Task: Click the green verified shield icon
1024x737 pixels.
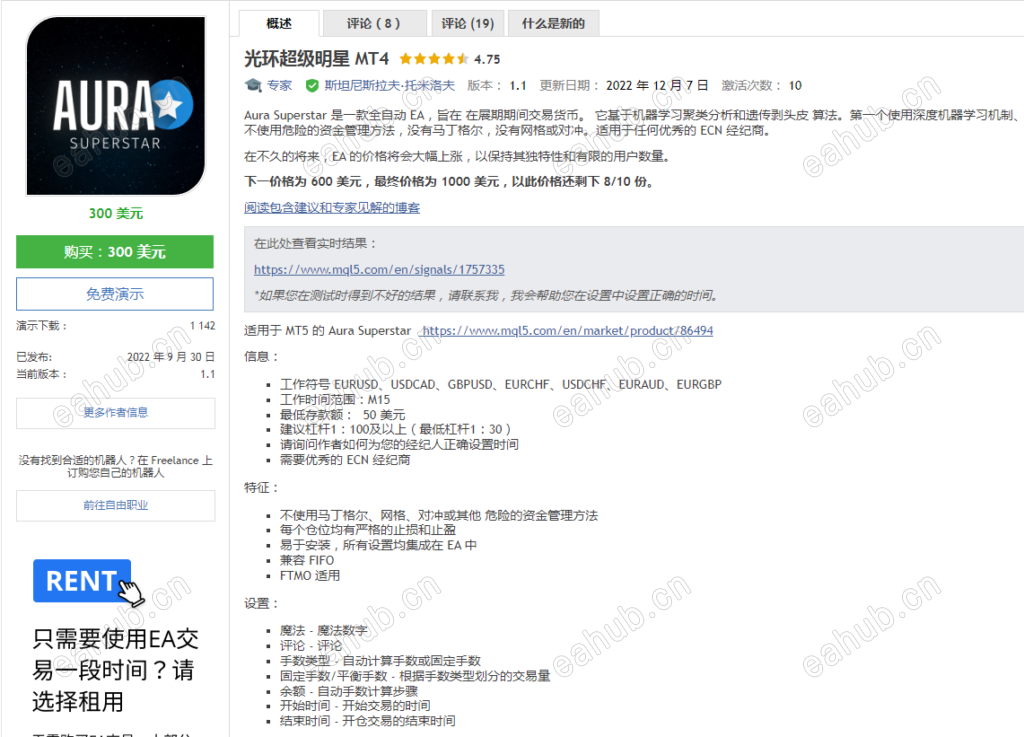Action: point(312,86)
